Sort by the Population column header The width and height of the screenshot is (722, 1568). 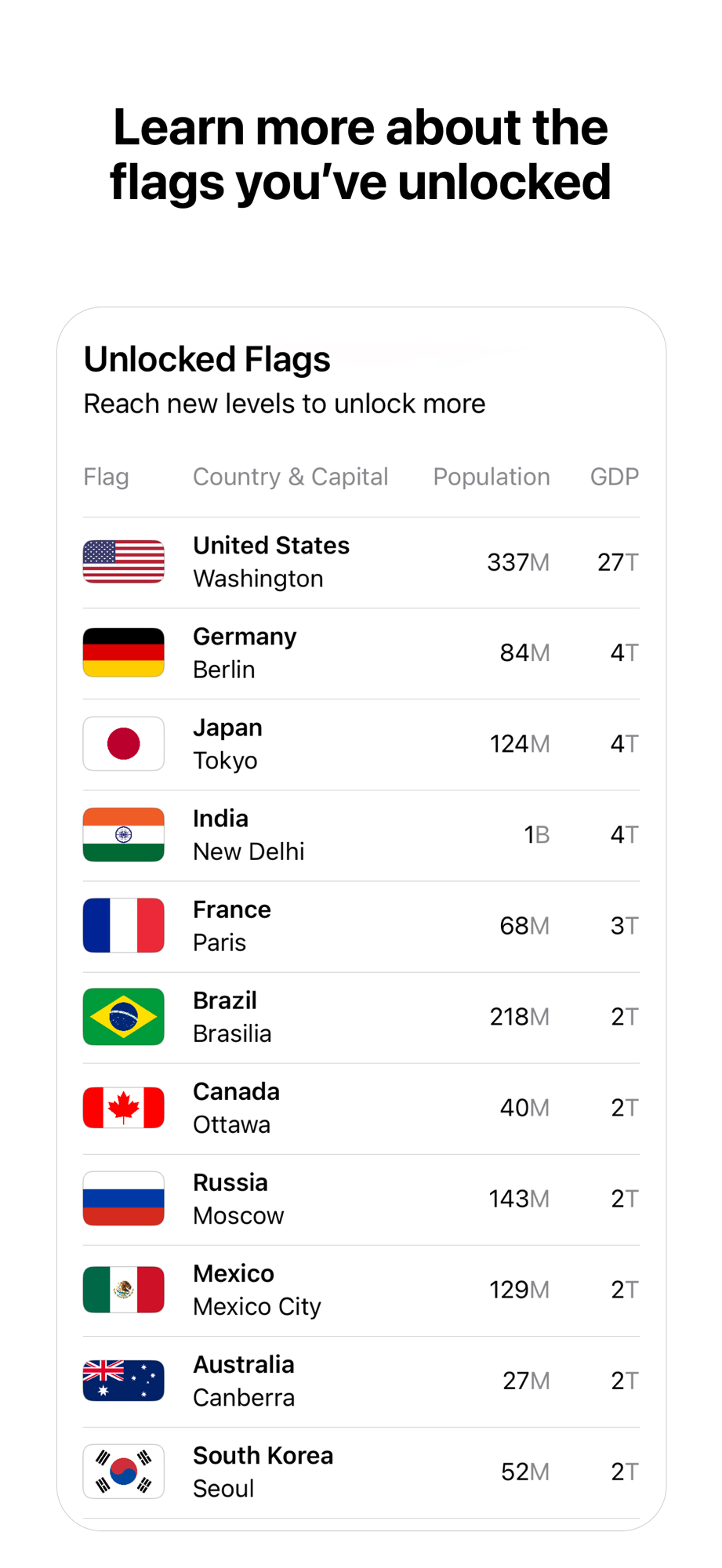pyautogui.click(x=492, y=477)
